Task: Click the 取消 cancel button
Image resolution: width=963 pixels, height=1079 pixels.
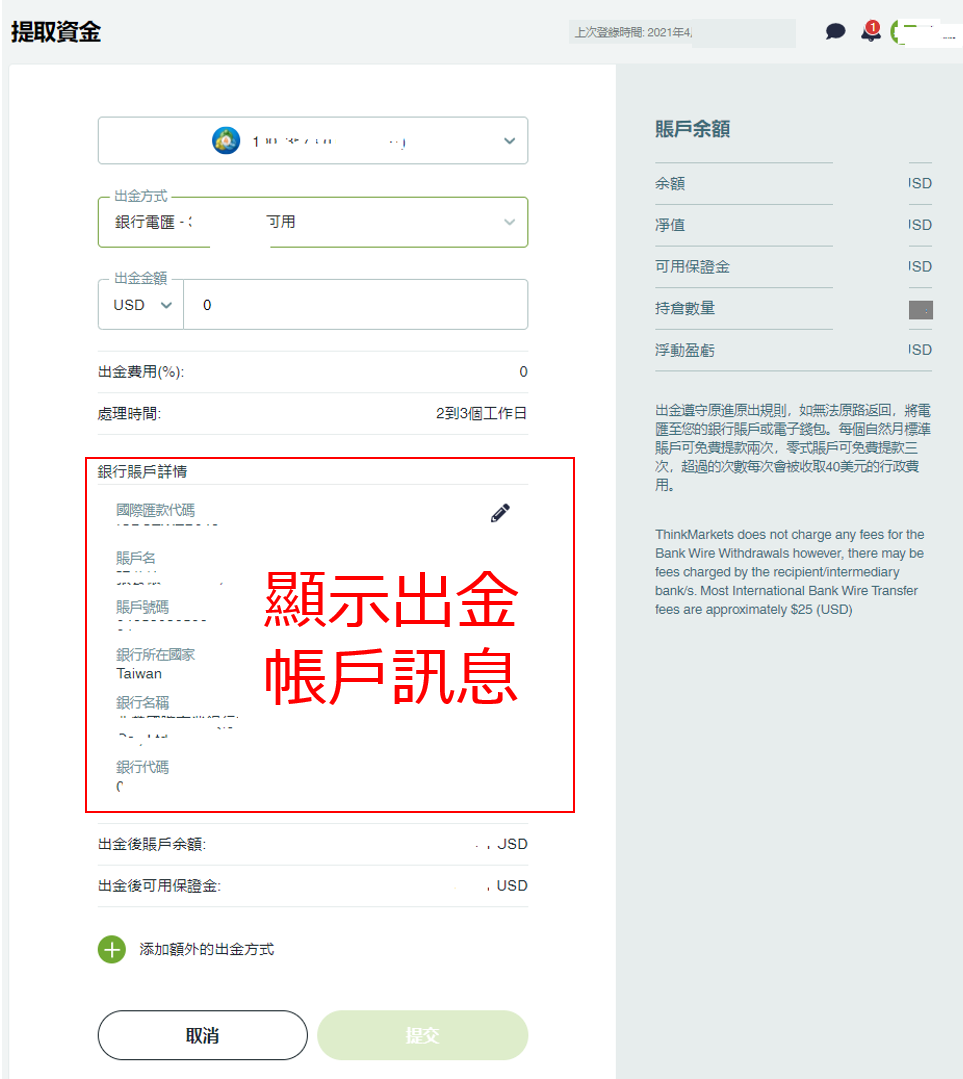Action: pos(202,1035)
